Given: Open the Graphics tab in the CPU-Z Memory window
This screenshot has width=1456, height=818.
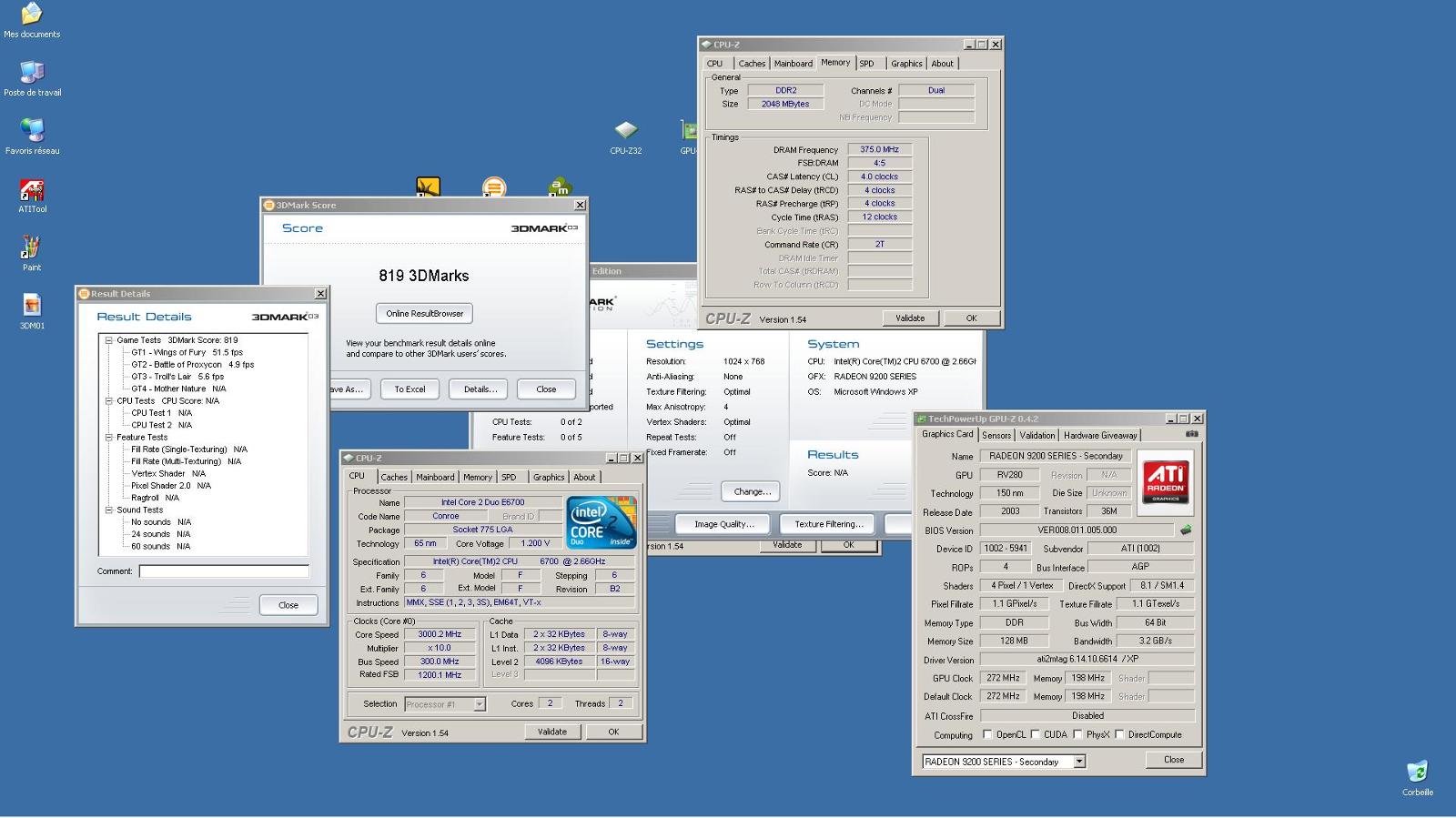Looking at the screenshot, I should [x=906, y=64].
